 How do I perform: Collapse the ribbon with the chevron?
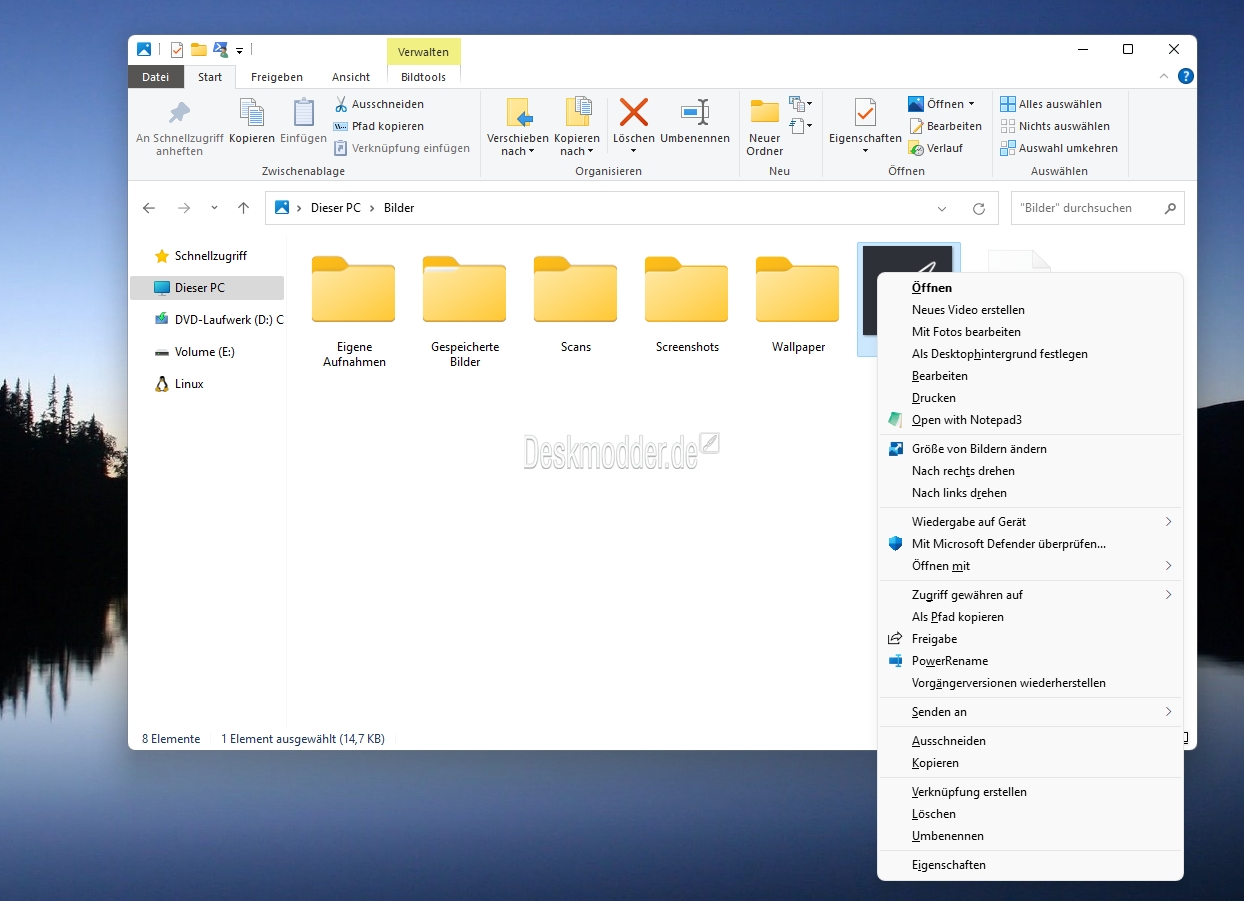(1163, 76)
